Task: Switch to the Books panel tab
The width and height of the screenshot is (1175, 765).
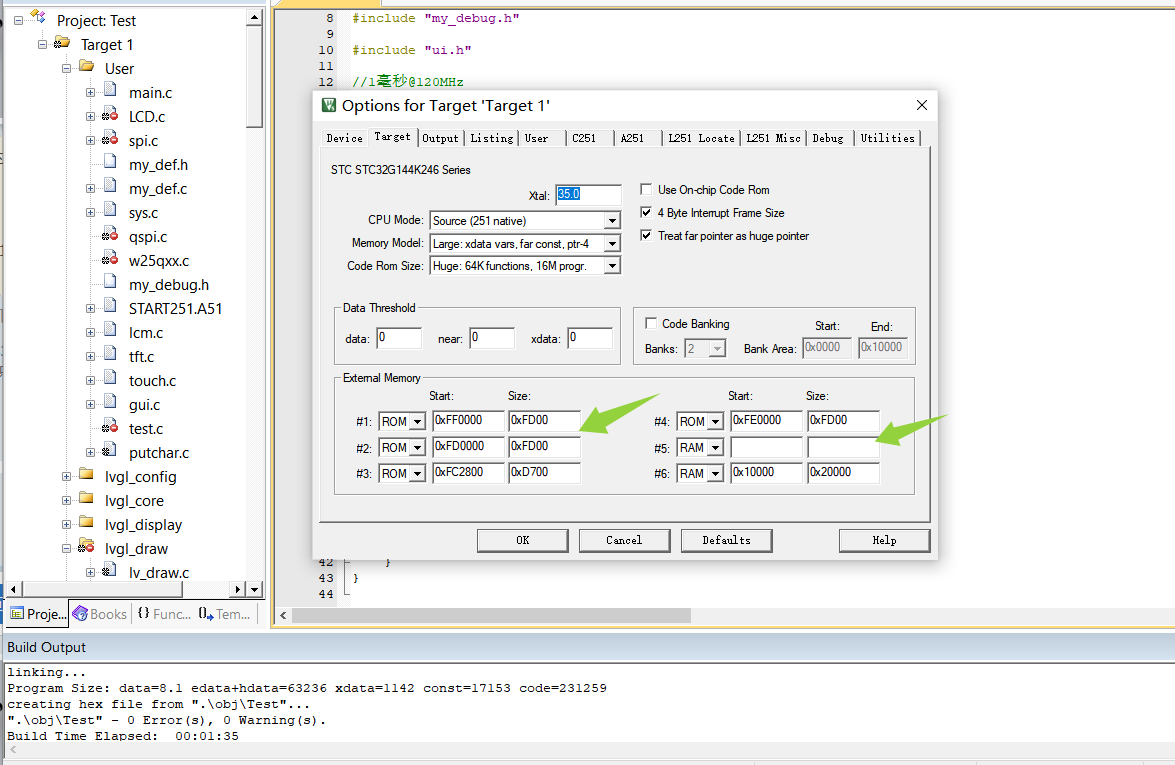Action: pos(100,614)
